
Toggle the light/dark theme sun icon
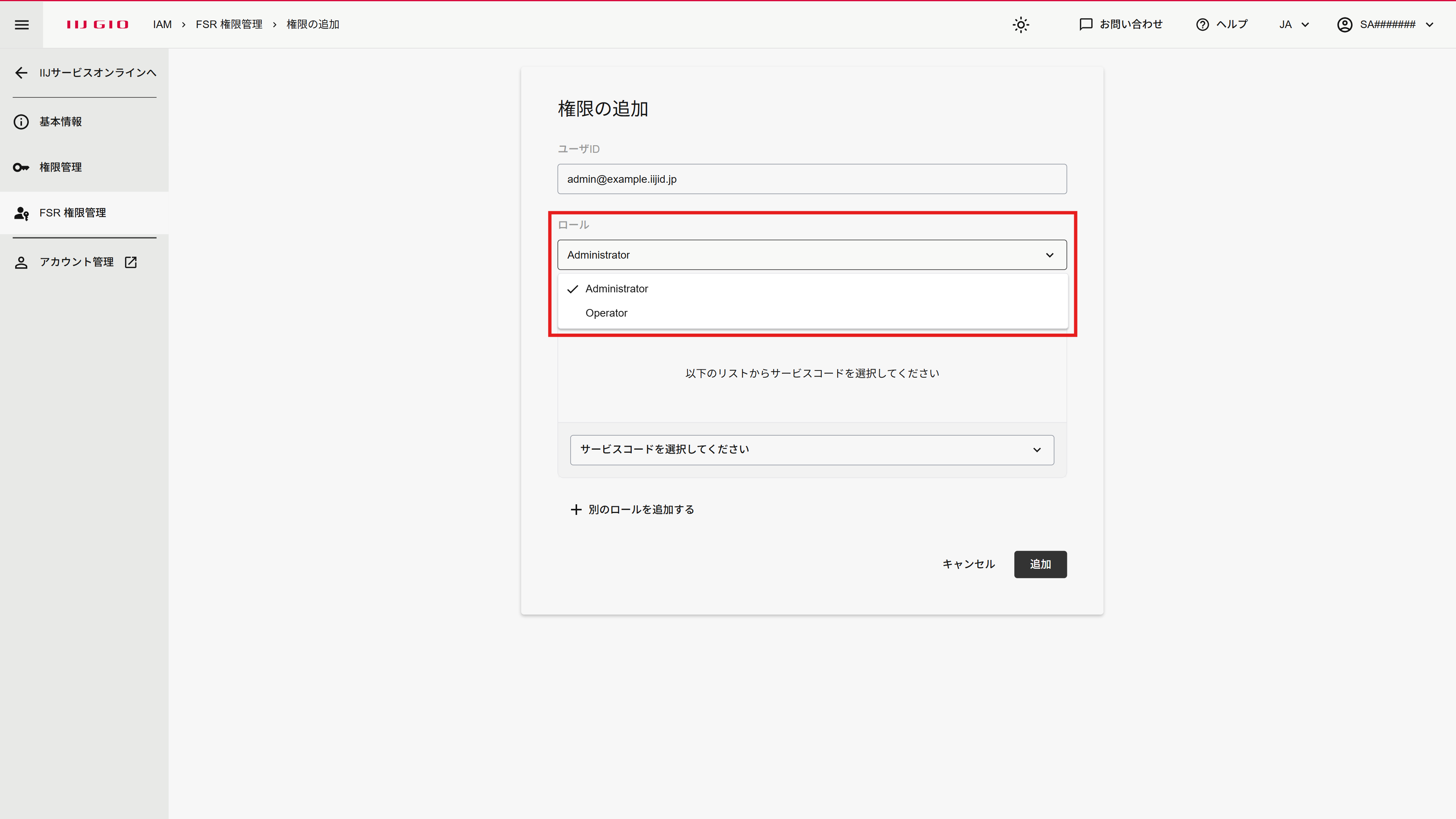(1021, 24)
